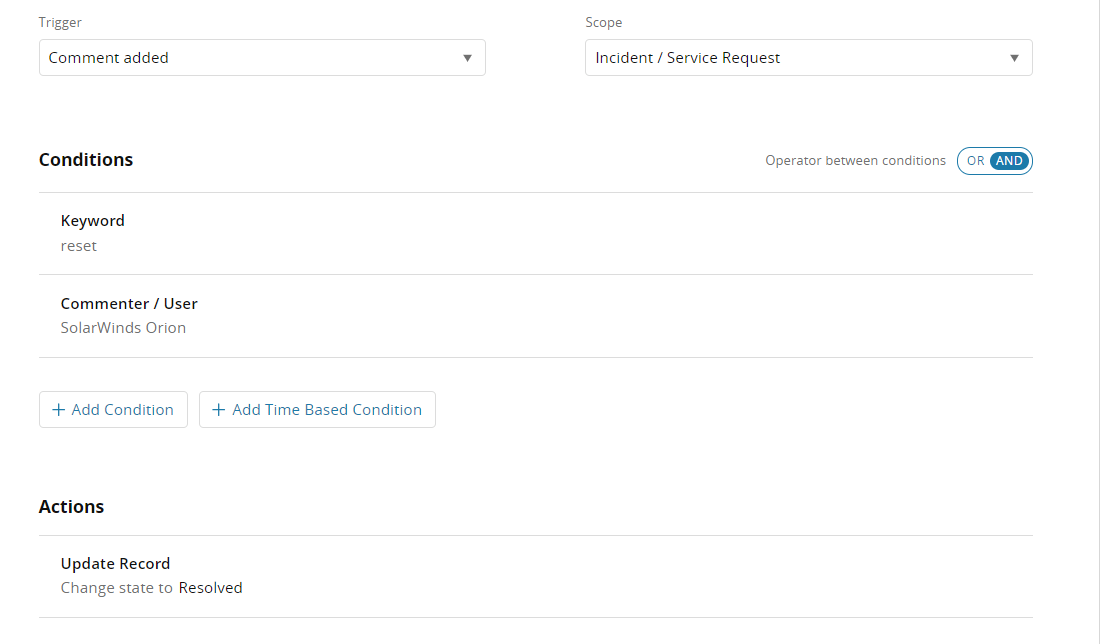Click the plus icon in Add Condition
The height and width of the screenshot is (644, 1100).
[x=58, y=410]
